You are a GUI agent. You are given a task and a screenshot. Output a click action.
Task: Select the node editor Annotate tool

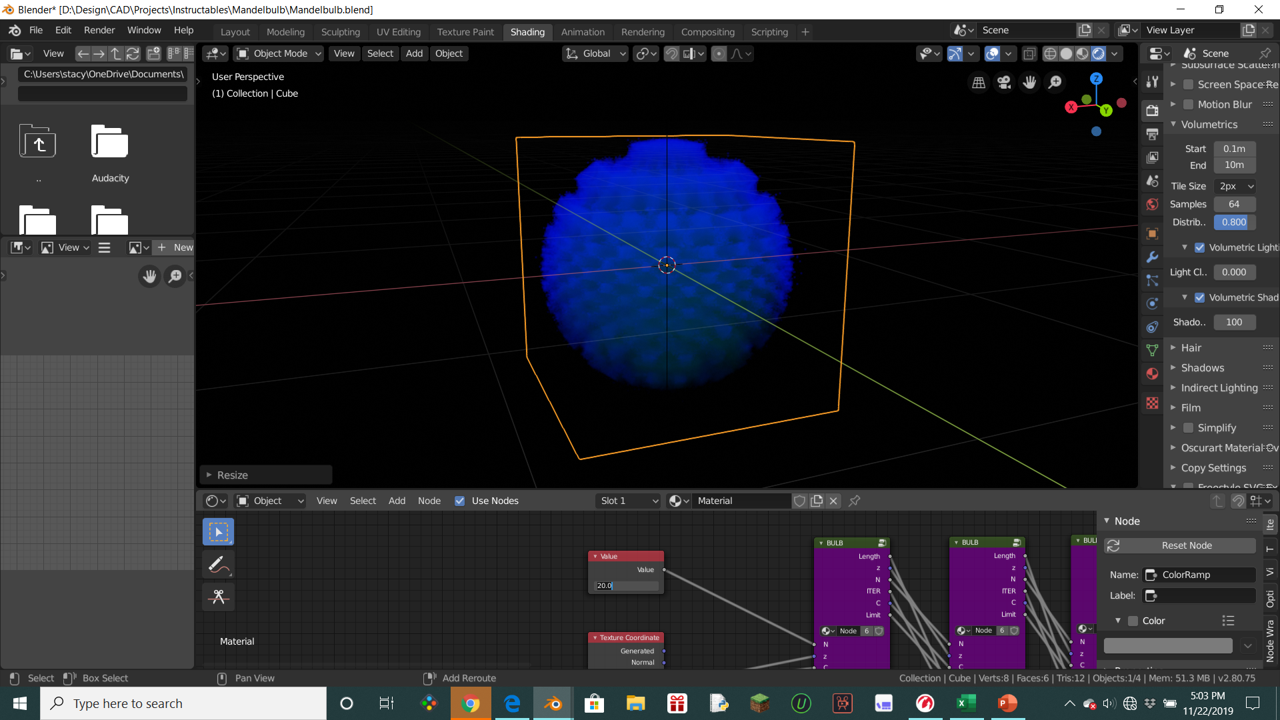(x=219, y=565)
